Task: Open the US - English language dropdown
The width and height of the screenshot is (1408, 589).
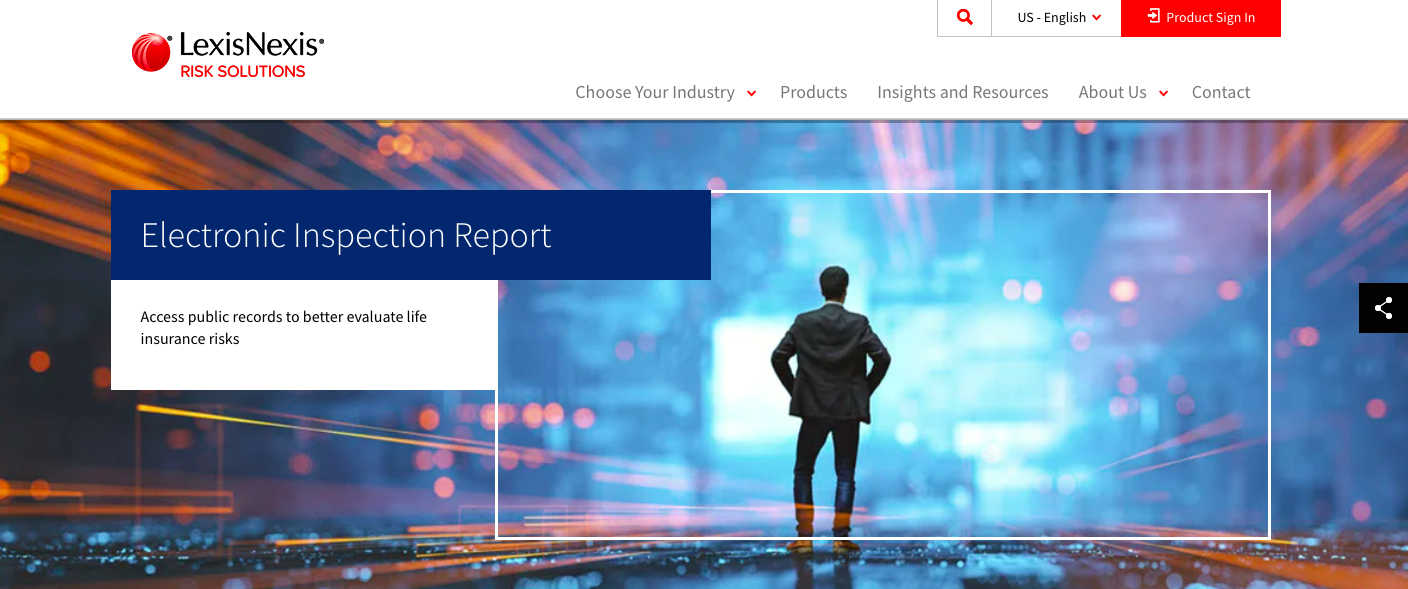Action: pyautogui.click(x=1057, y=17)
